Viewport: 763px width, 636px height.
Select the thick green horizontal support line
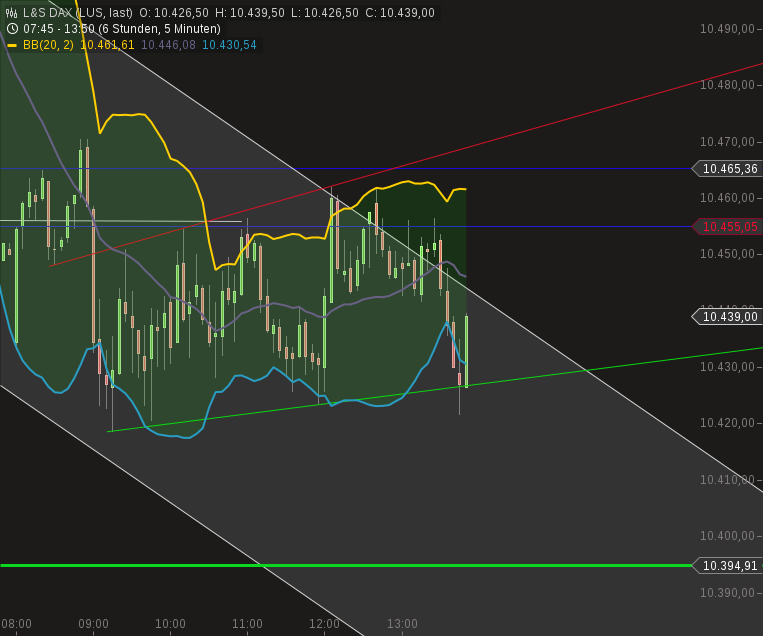pos(345,566)
